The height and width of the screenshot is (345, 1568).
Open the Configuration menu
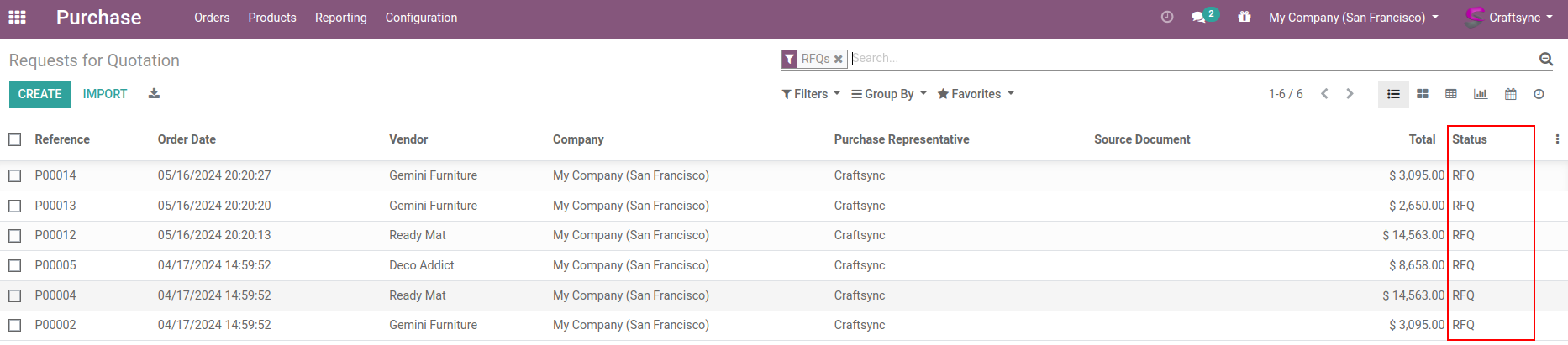(x=421, y=18)
